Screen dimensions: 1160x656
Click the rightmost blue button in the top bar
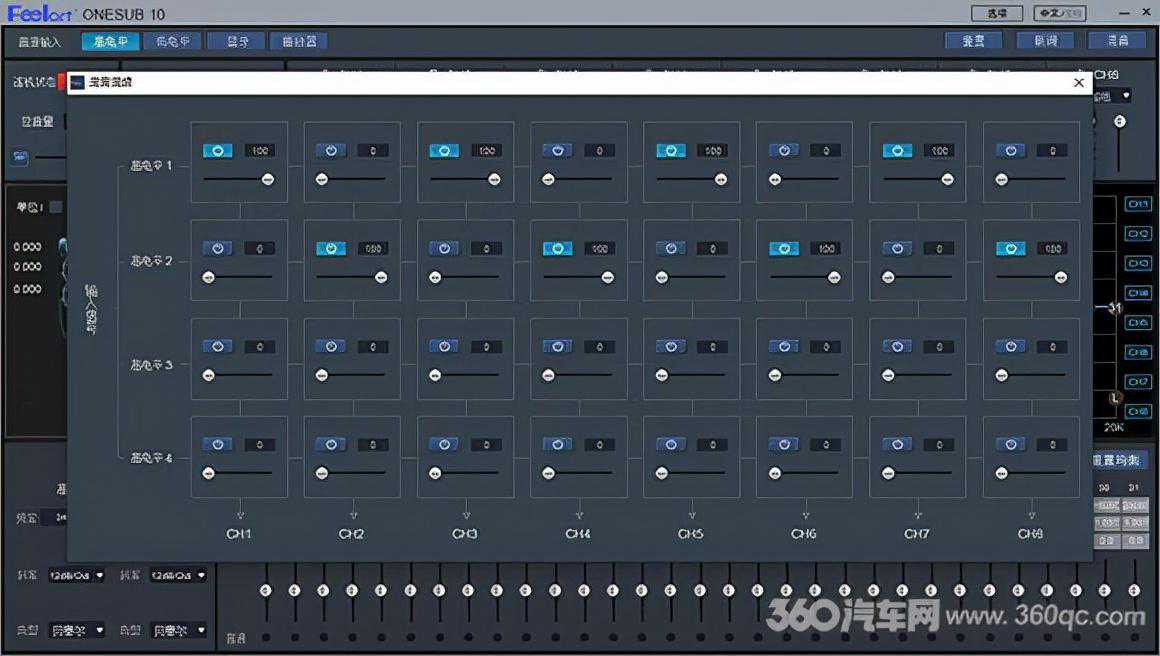click(1117, 41)
